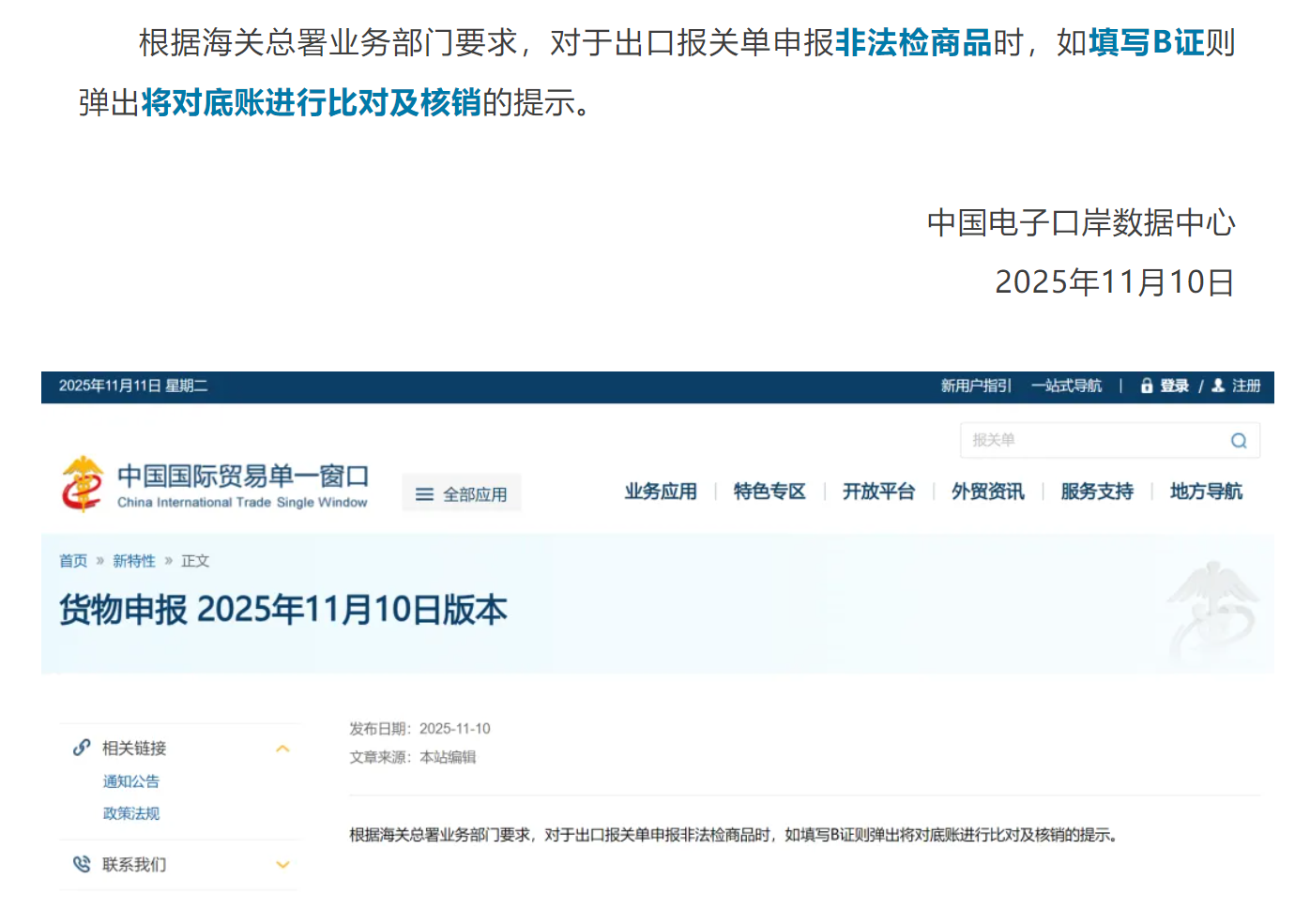Image resolution: width=1310 pixels, height=924 pixels.
Task: Click the 首页 breadcrumb link
Action: point(72,560)
